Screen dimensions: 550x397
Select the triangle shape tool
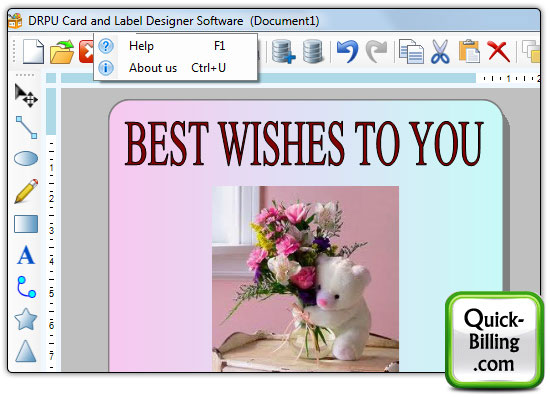tap(26, 351)
